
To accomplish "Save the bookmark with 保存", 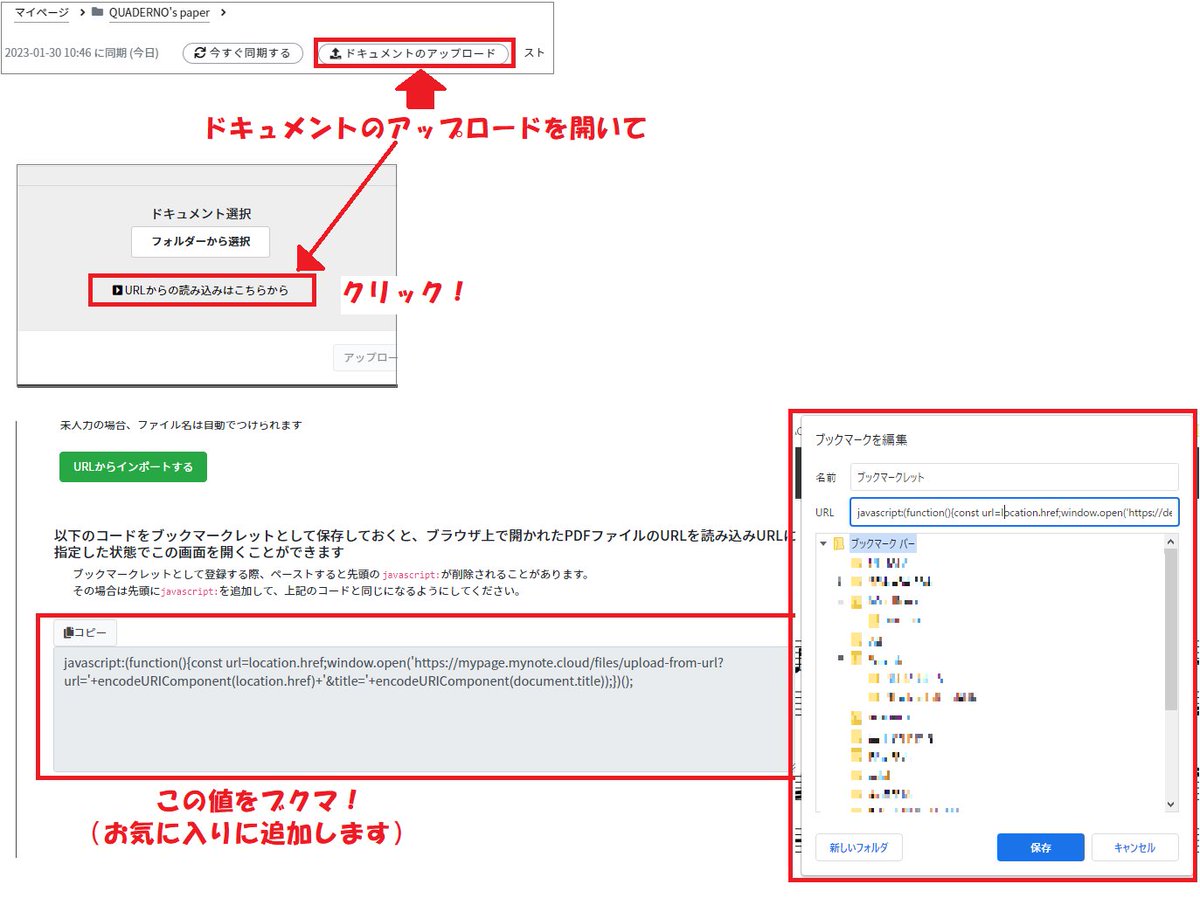I will [1040, 847].
